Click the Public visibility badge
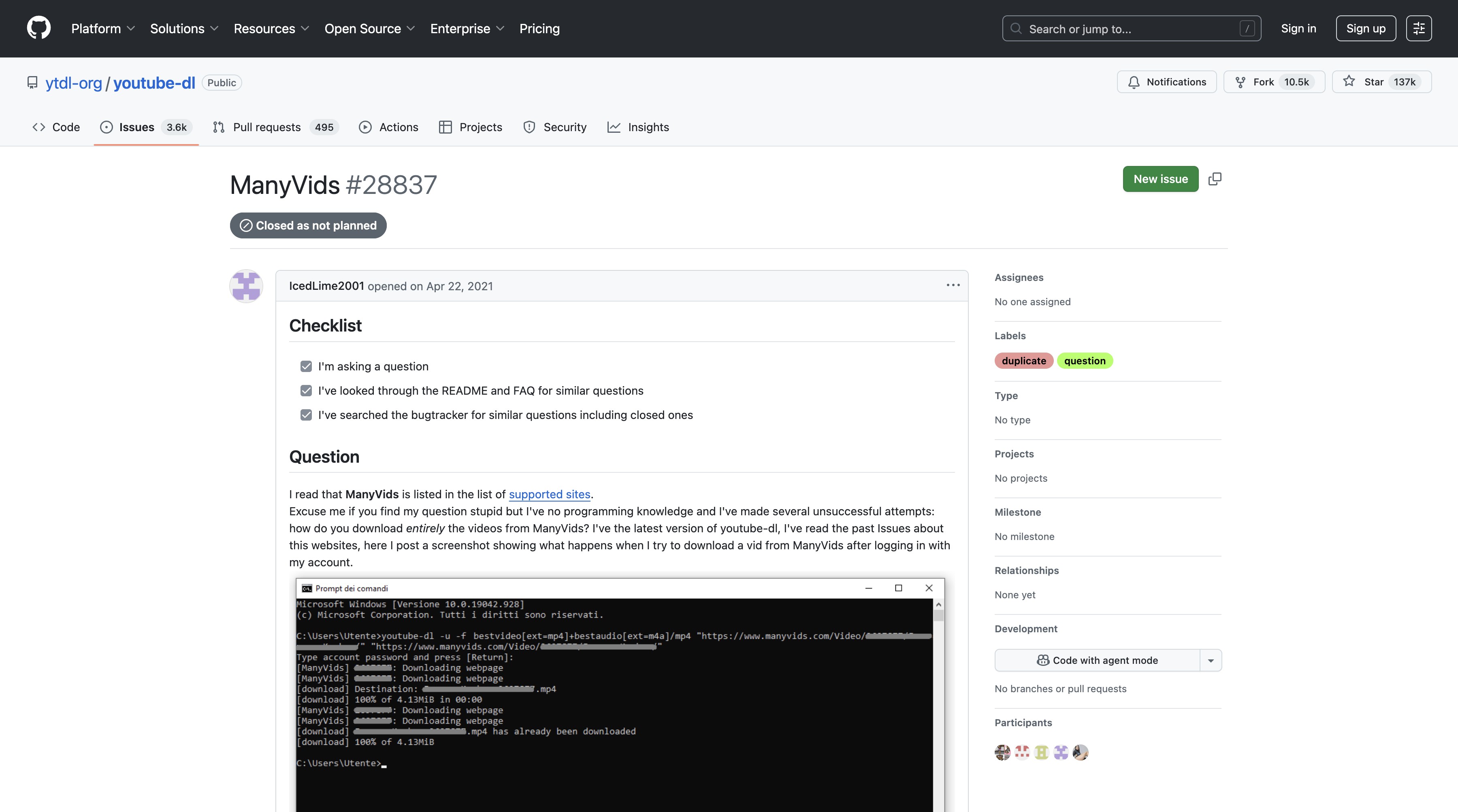Image resolution: width=1458 pixels, height=812 pixels. [x=221, y=83]
